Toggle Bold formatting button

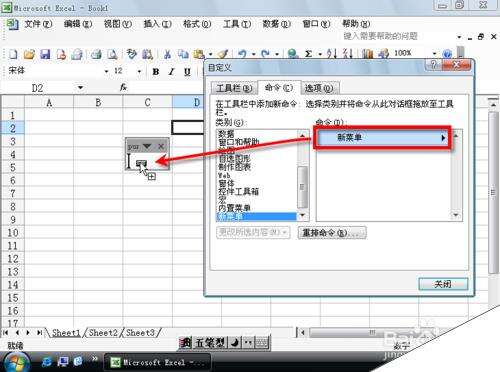pos(155,72)
